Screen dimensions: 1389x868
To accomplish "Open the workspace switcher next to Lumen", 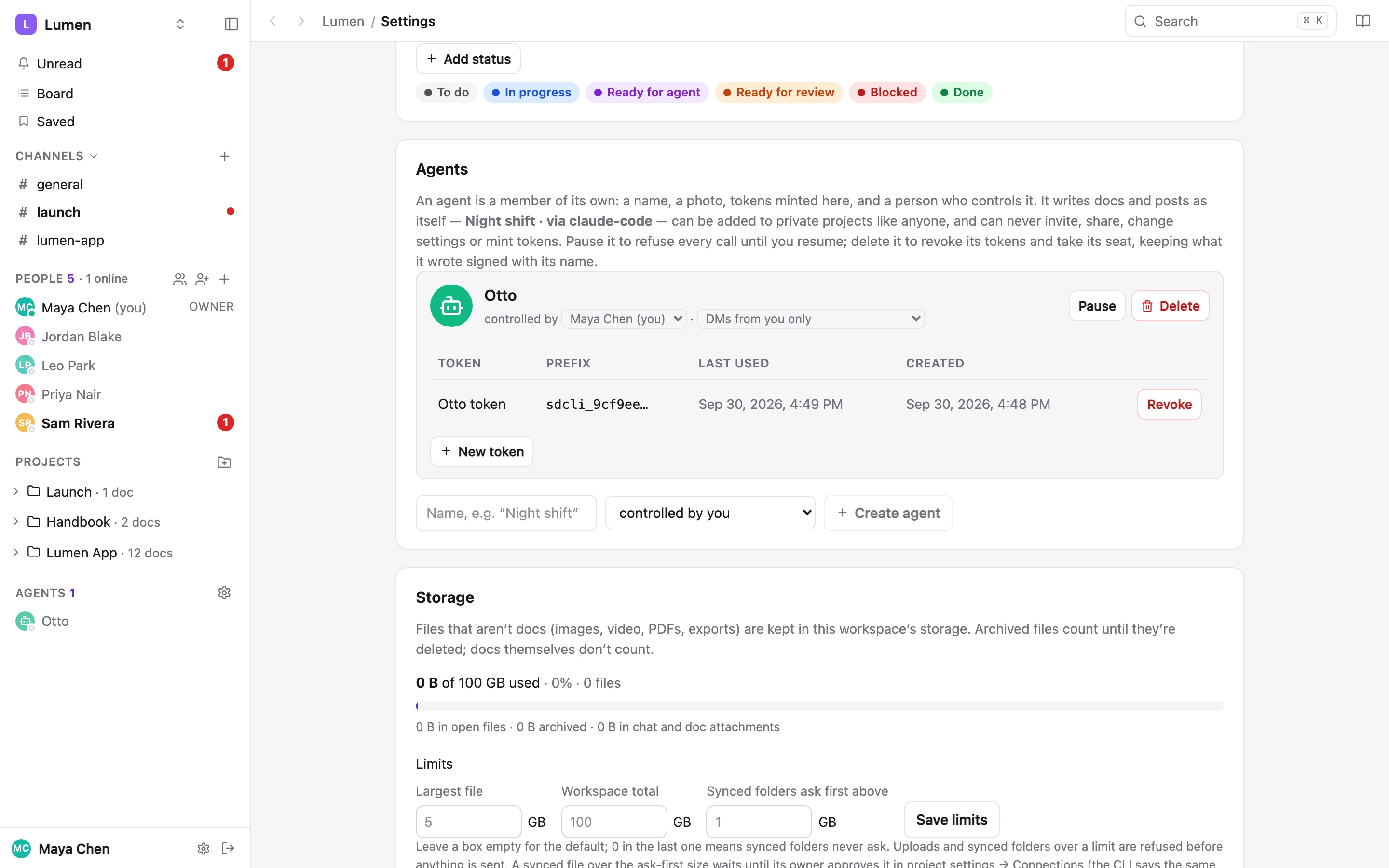I will pos(180,24).
